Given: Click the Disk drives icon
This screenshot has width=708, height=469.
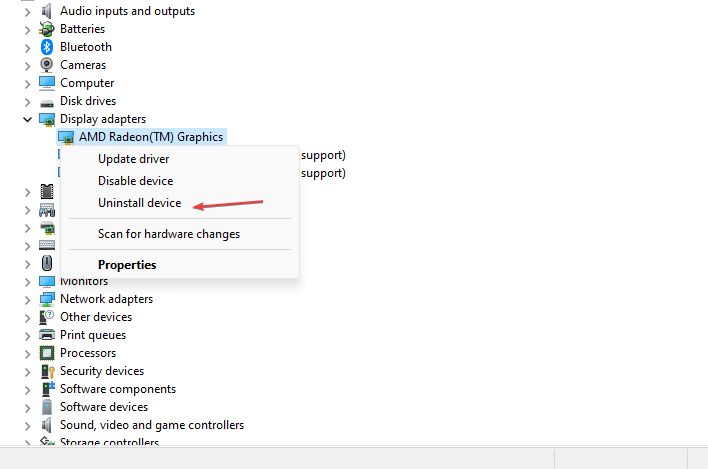Looking at the screenshot, I should pyautogui.click(x=47, y=103).
